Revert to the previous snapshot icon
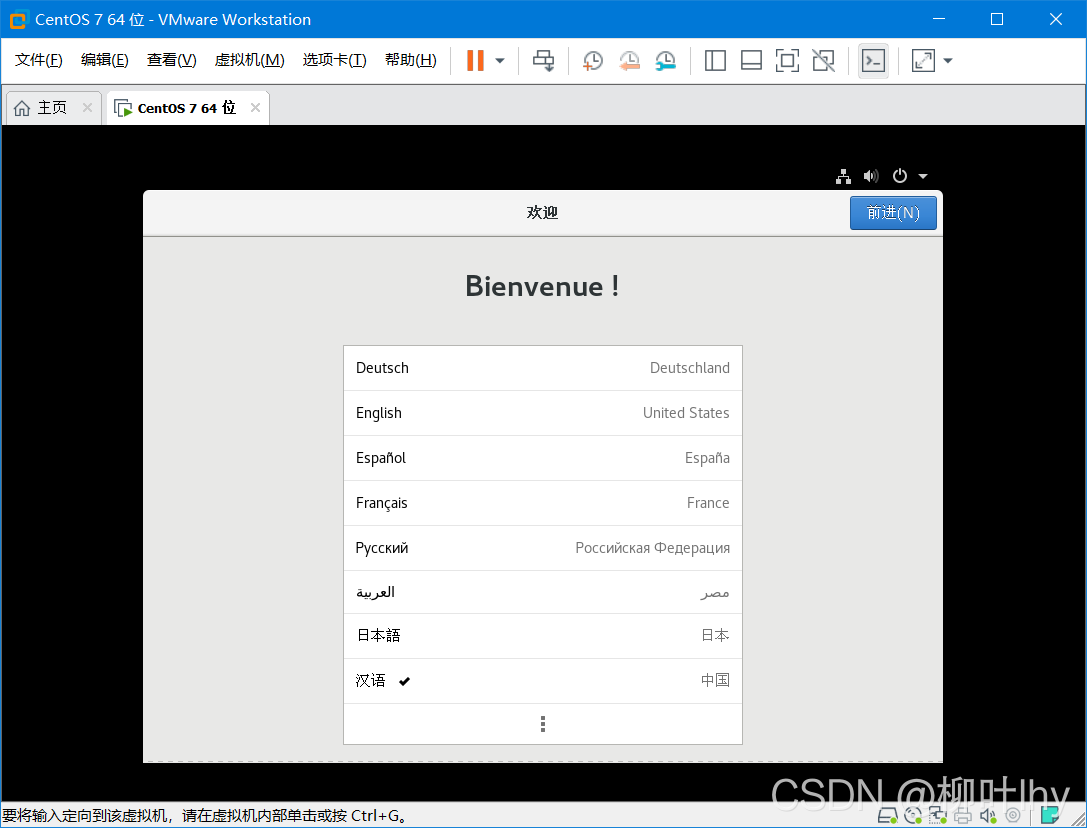This screenshot has width=1087, height=828. (629, 60)
